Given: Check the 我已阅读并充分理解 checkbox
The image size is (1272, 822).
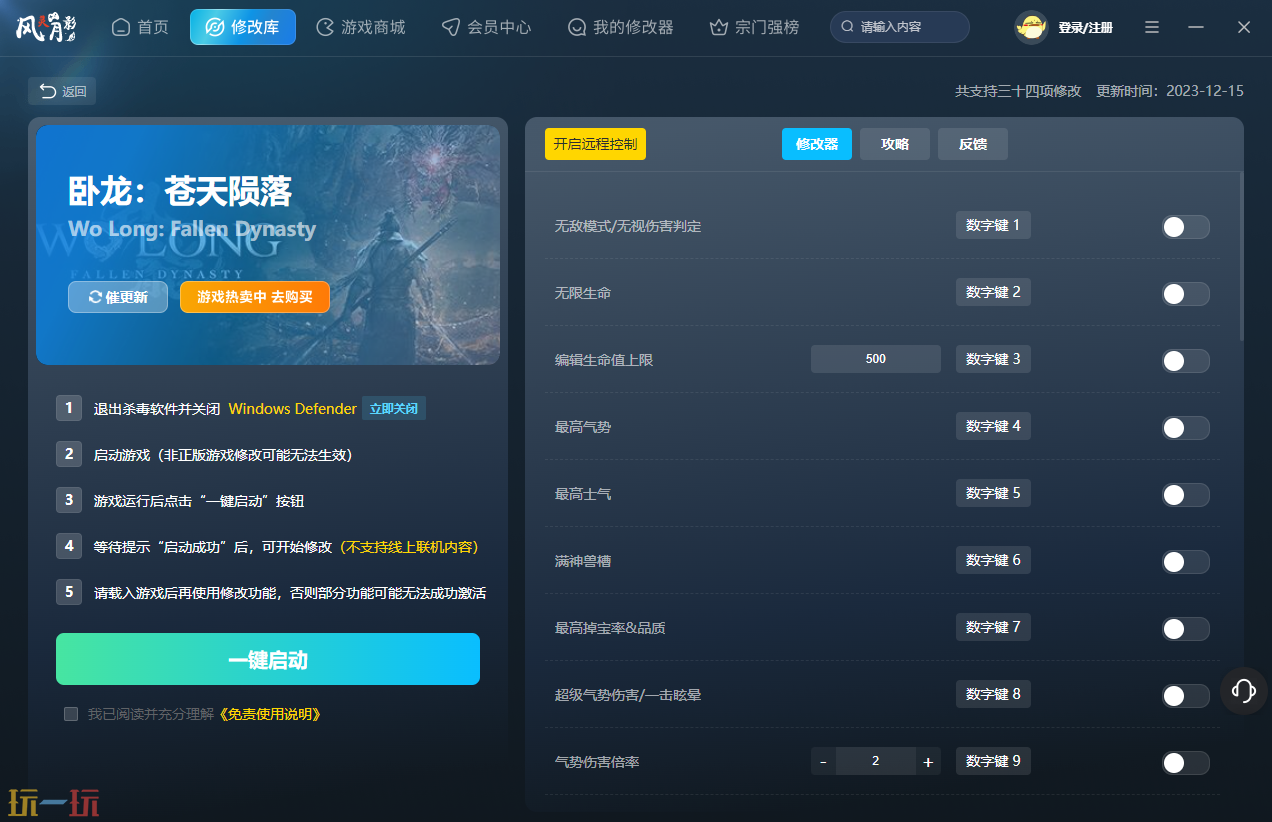Looking at the screenshot, I should click(71, 714).
